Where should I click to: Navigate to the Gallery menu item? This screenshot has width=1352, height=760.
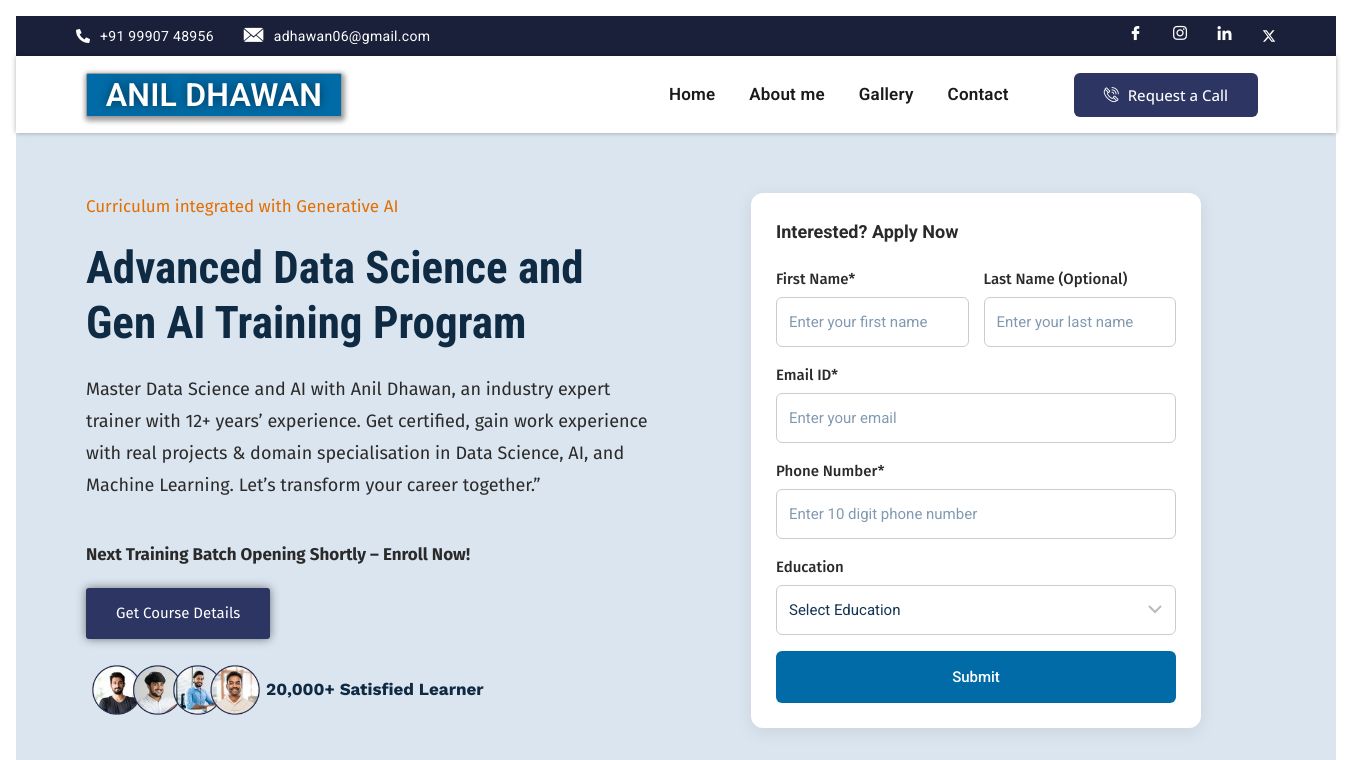886,94
